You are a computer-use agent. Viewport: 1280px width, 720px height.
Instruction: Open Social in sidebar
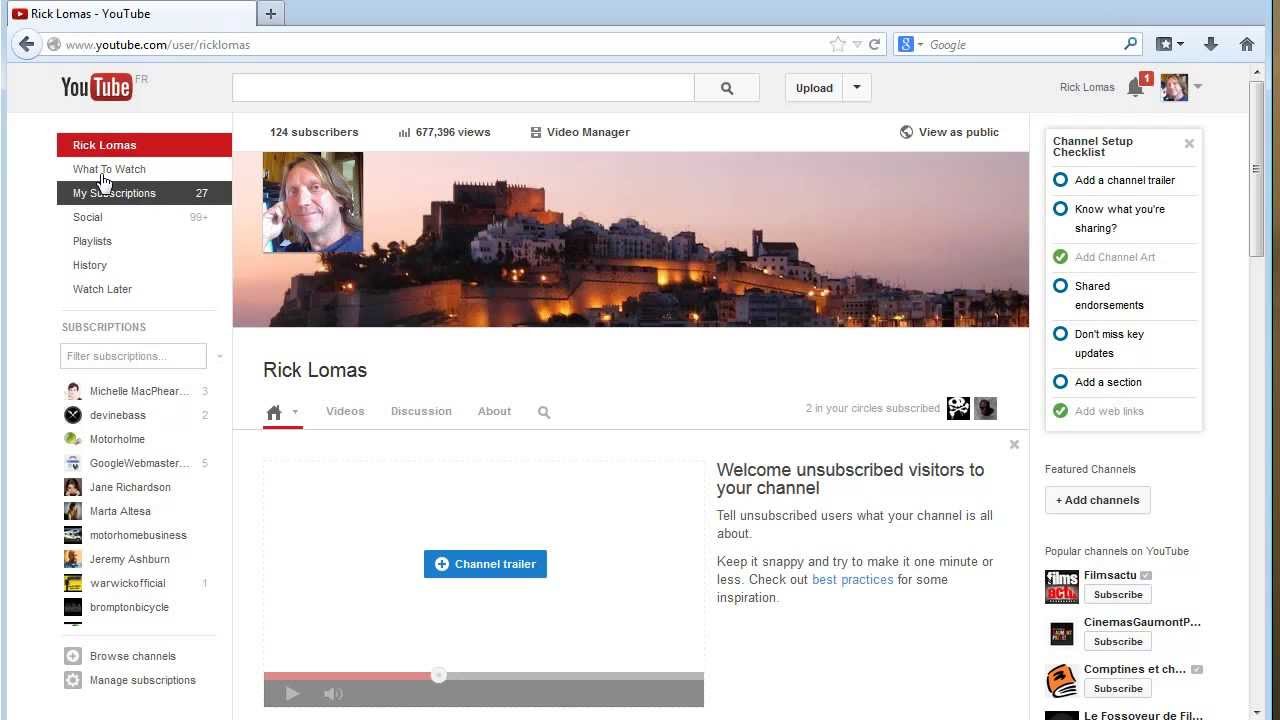(x=144, y=217)
